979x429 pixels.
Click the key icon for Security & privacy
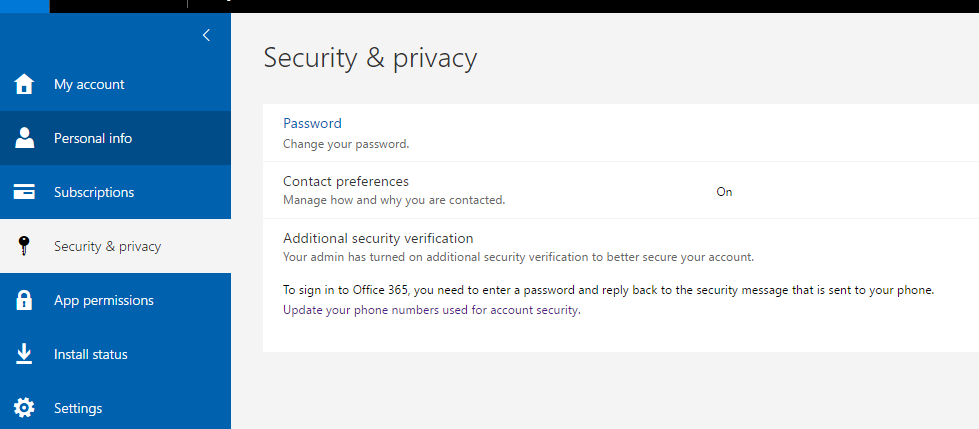[25, 246]
